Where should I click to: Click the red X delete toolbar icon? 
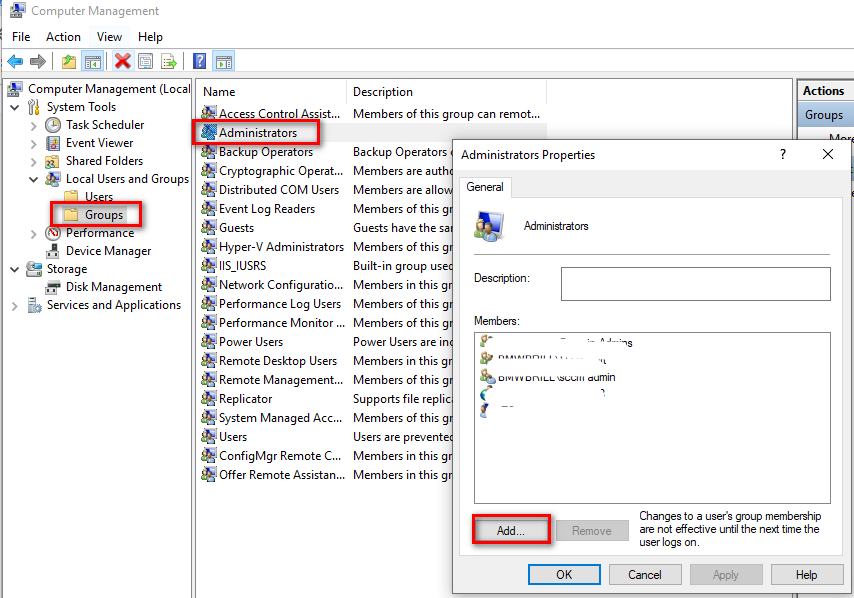121,61
